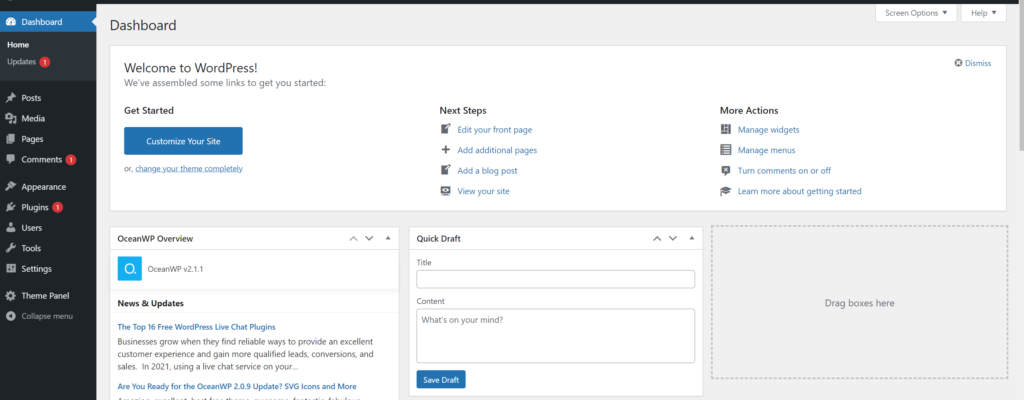Click the widgets icon beside Manage widgets
This screenshot has width=1024, height=400.
pos(726,129)
